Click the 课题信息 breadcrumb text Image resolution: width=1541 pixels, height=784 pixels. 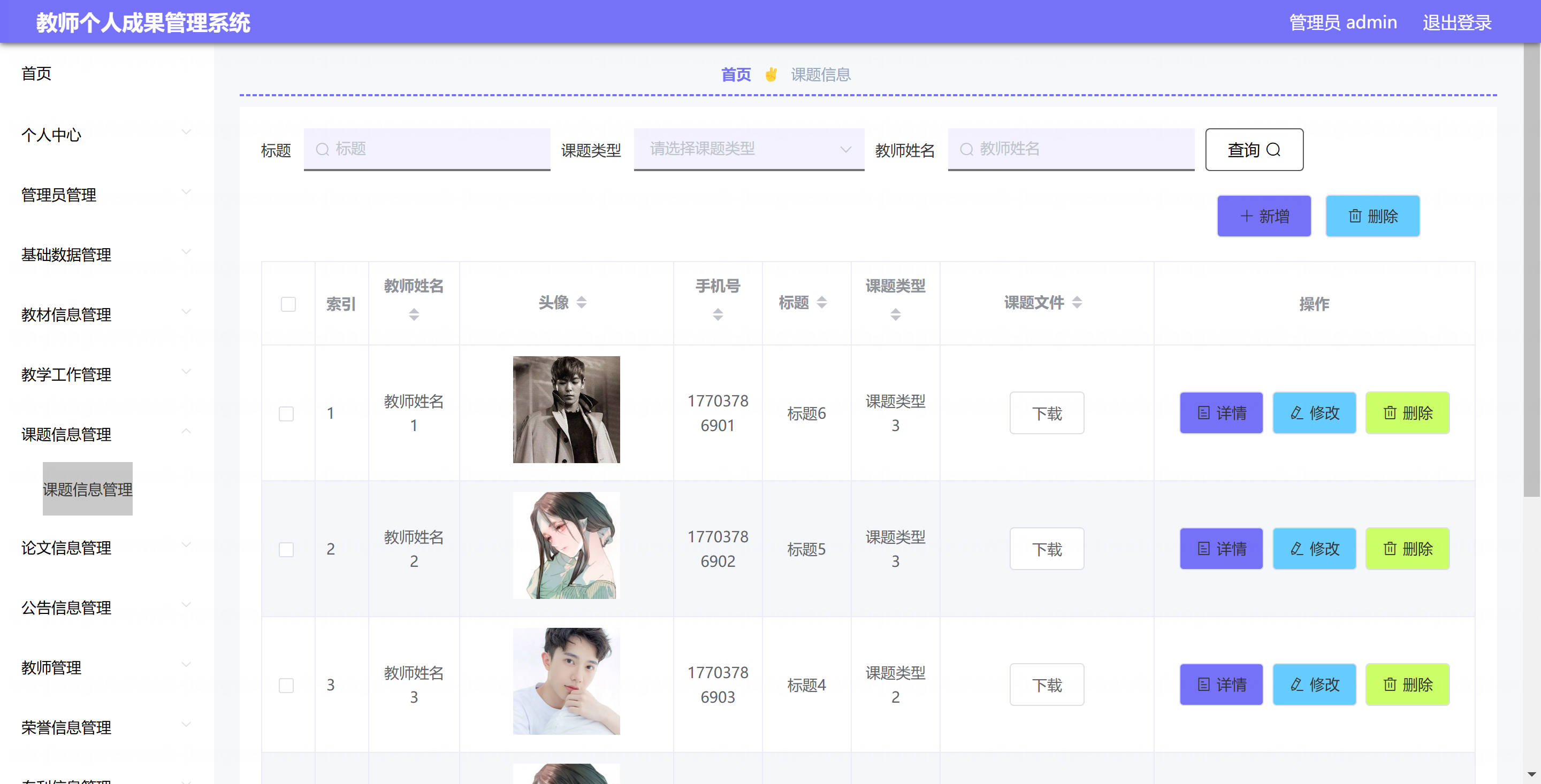(821, 75)
